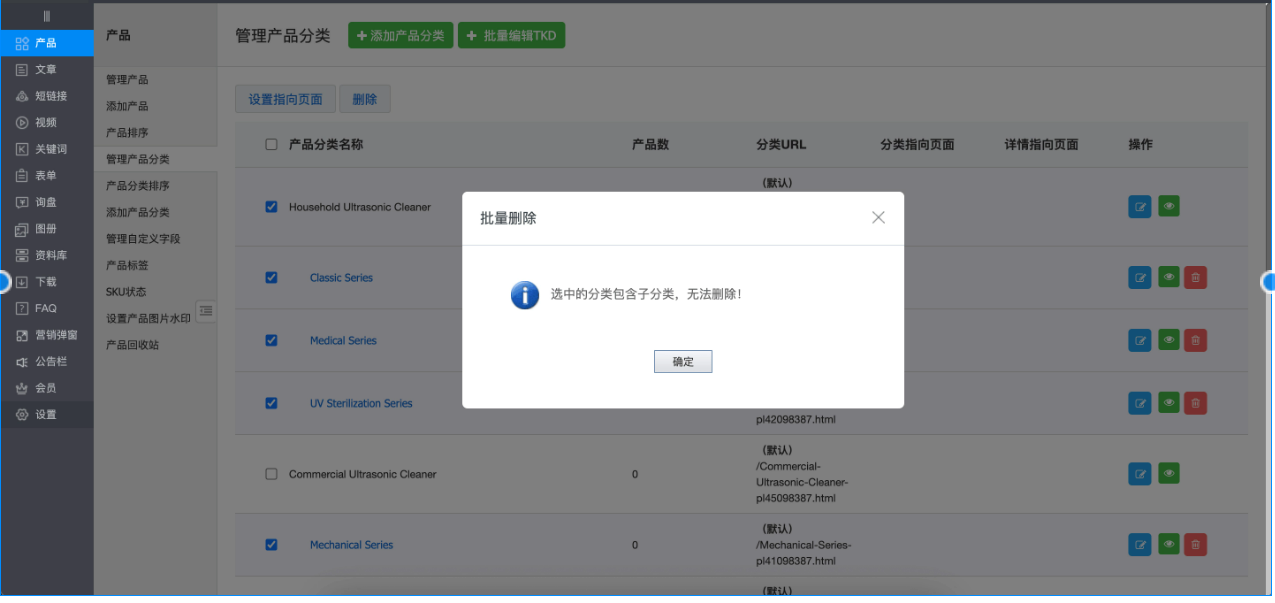Collapse sidebar using the toggle list icon
Viewport: 1275px width, 603px height.
[x=206, y=311]
